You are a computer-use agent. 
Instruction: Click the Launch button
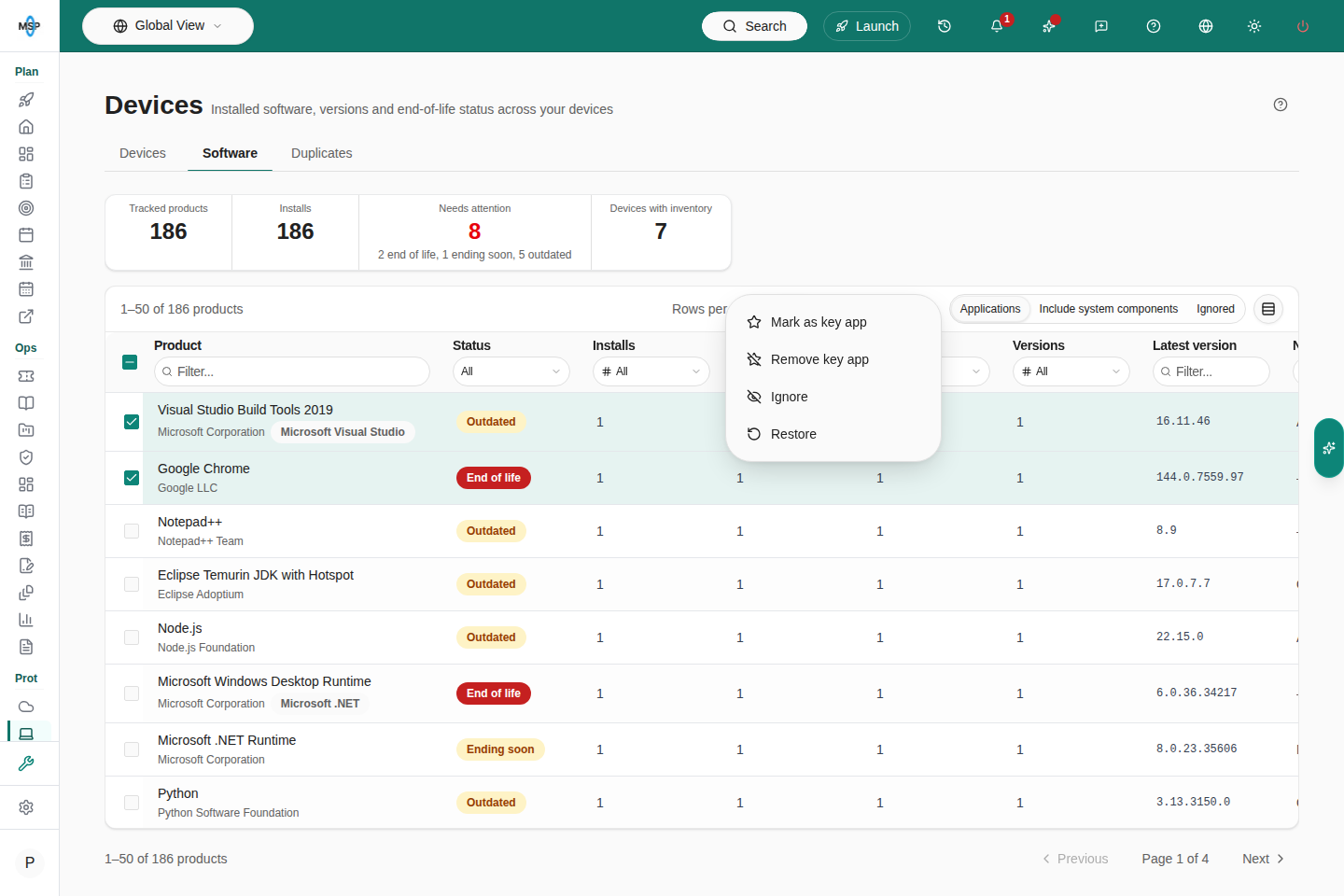coord(867,26)
